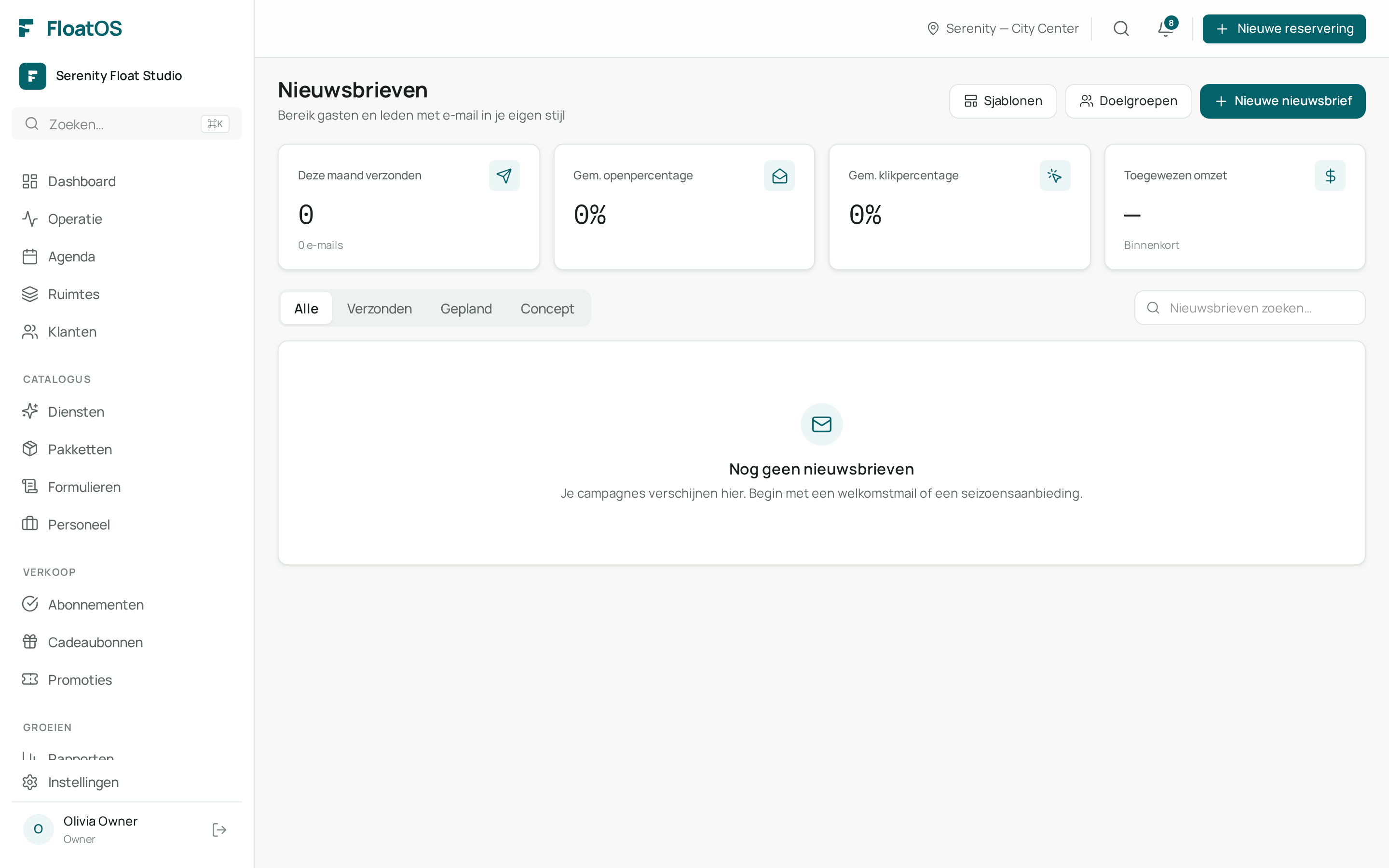Click the Ruimtes layers icon
This screenshot has width=1389, height=868.
pos(30,295)
